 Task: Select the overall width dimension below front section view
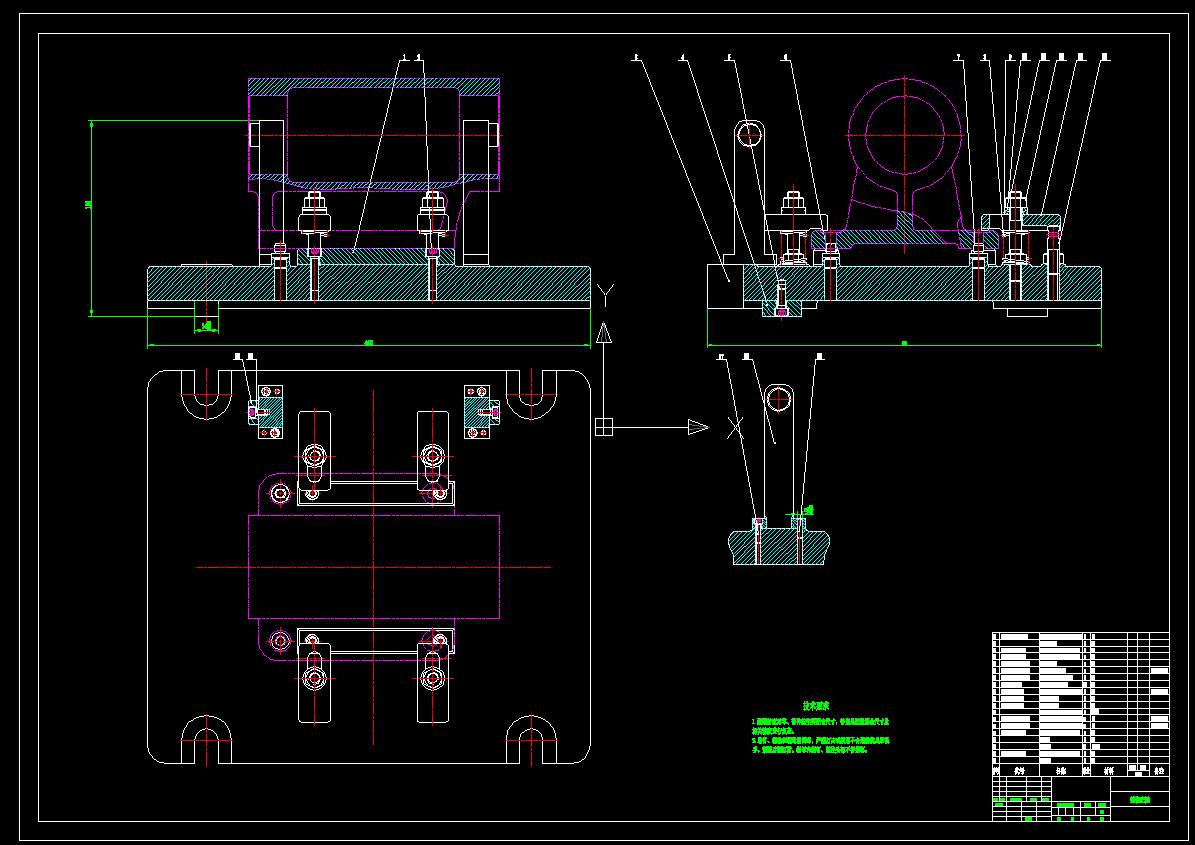369,342
